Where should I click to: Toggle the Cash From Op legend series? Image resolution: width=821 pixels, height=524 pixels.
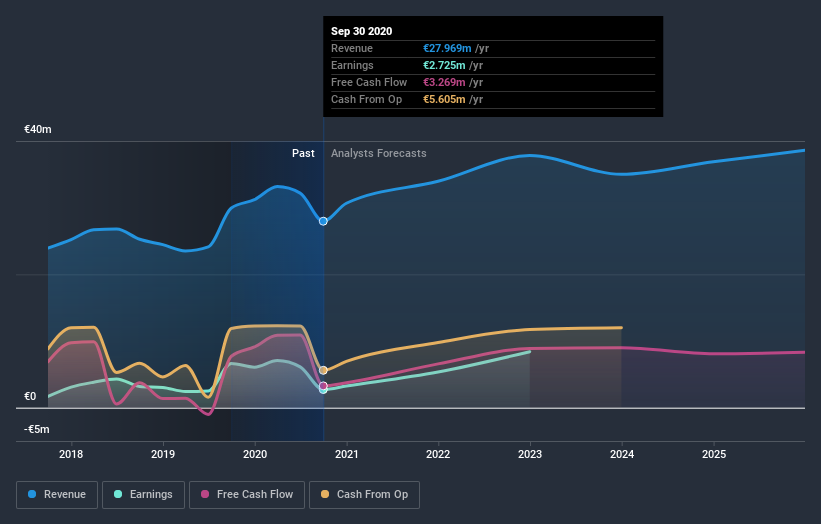pyautogui.click(x=364, y=495)
